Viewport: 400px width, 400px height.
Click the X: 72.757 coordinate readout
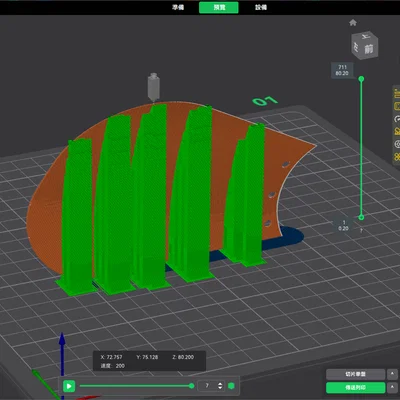111,357
